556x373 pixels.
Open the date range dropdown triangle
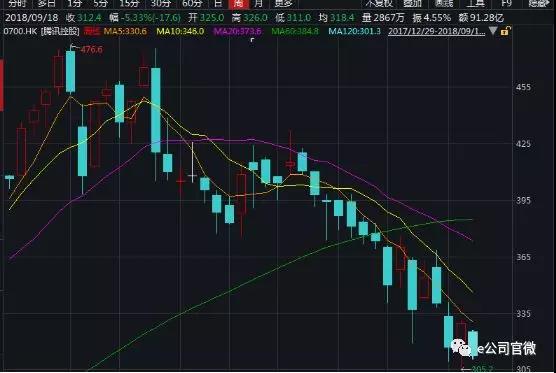point(493,31)
